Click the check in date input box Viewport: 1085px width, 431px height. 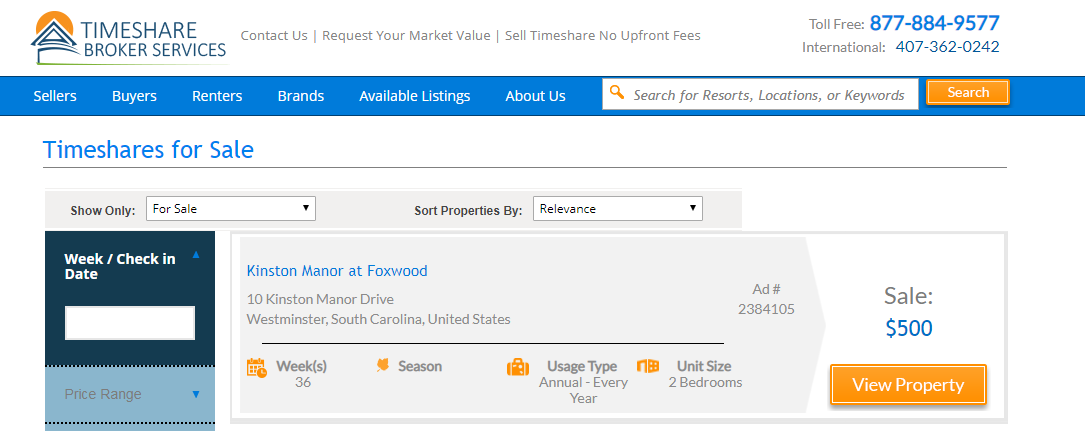130,323
